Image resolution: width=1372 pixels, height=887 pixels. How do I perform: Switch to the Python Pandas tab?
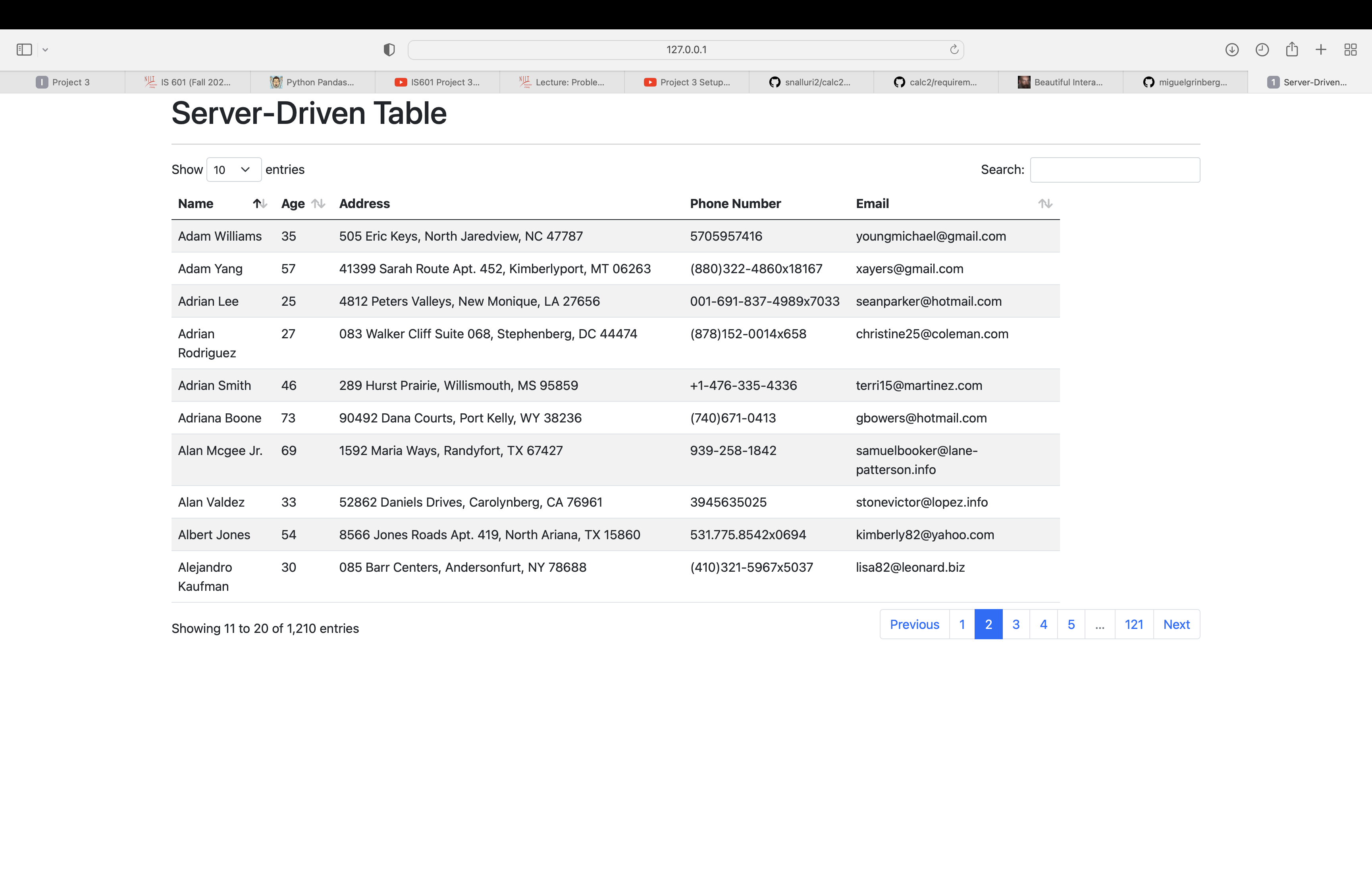pyautogui.click(x=314, y=82)
